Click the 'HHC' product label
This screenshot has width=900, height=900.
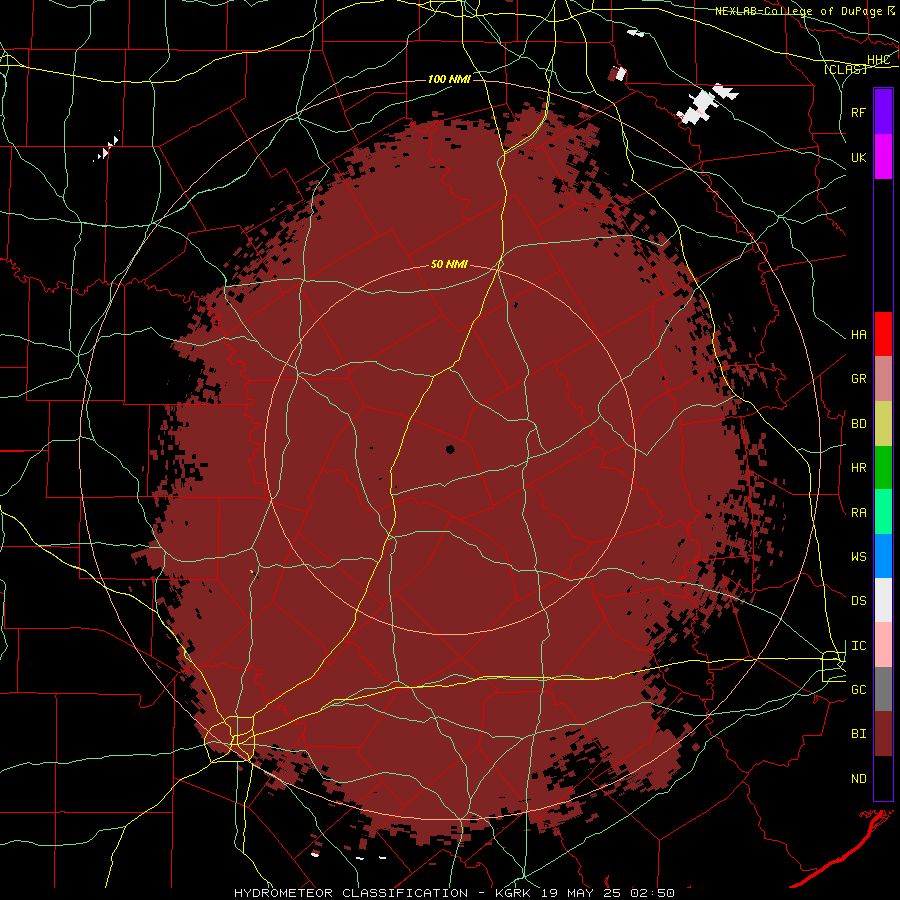point(878,60)
